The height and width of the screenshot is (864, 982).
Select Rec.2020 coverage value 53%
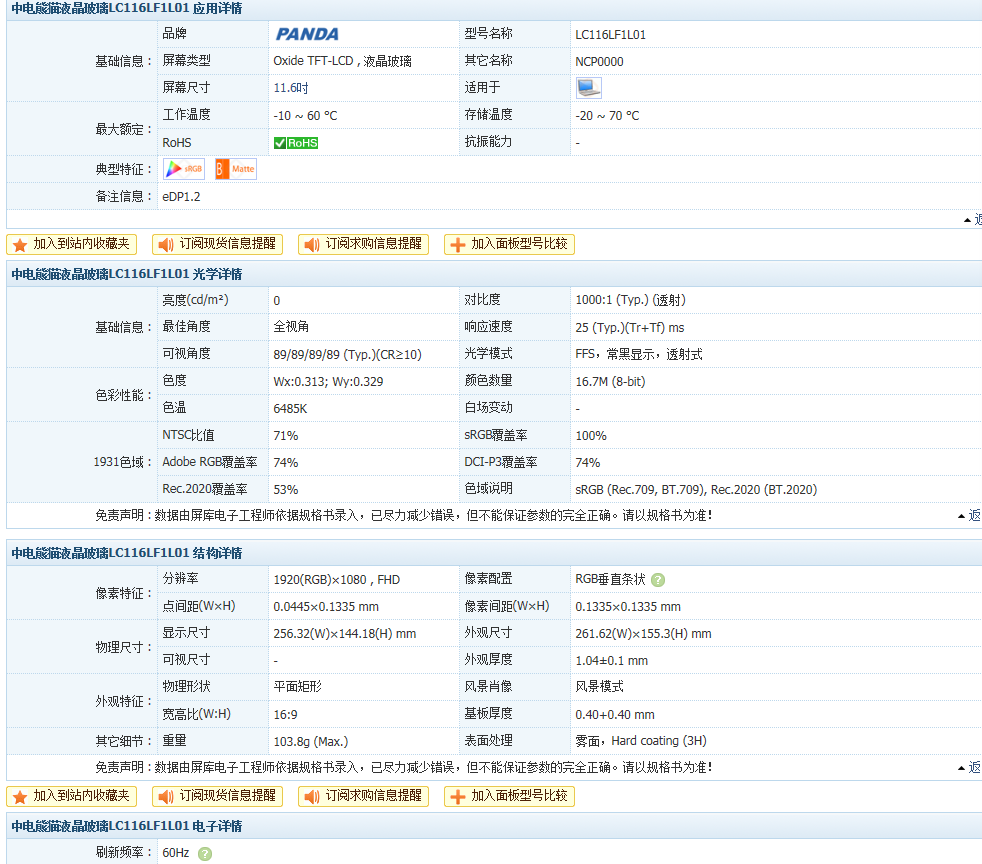[x=286, y=490]
